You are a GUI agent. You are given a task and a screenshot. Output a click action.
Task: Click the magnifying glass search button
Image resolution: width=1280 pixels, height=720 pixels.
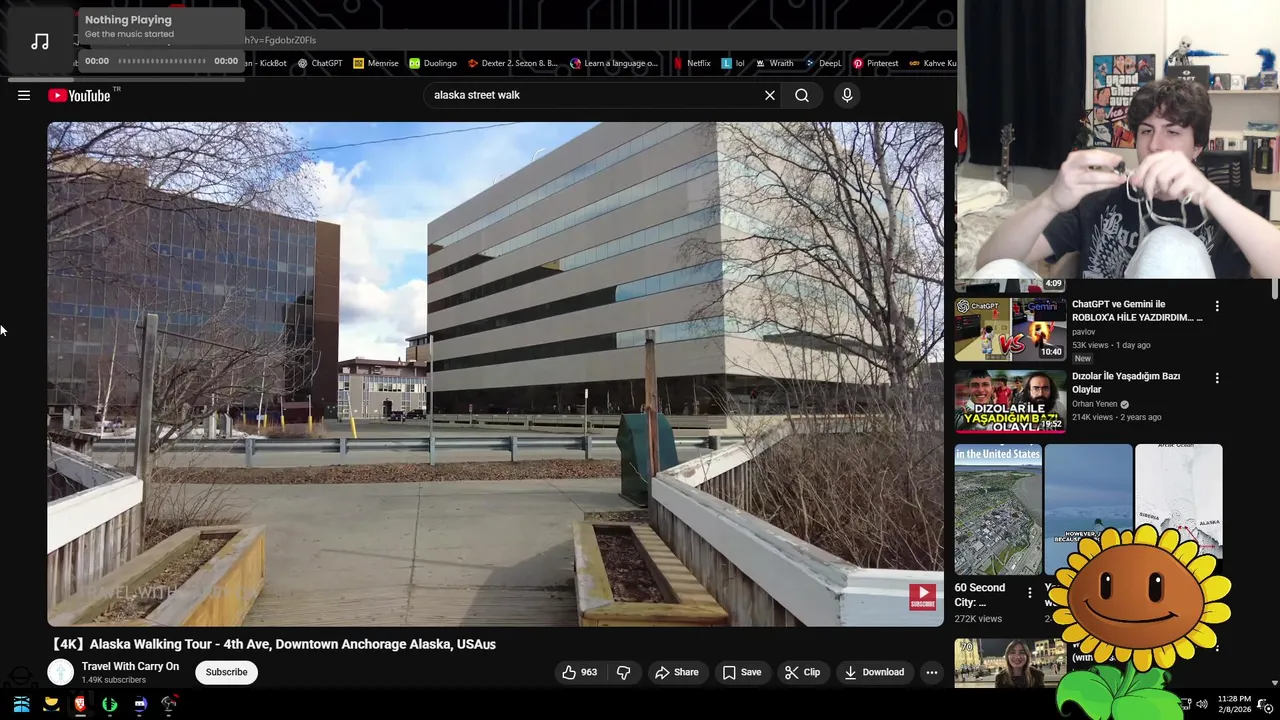pos(802,95)
